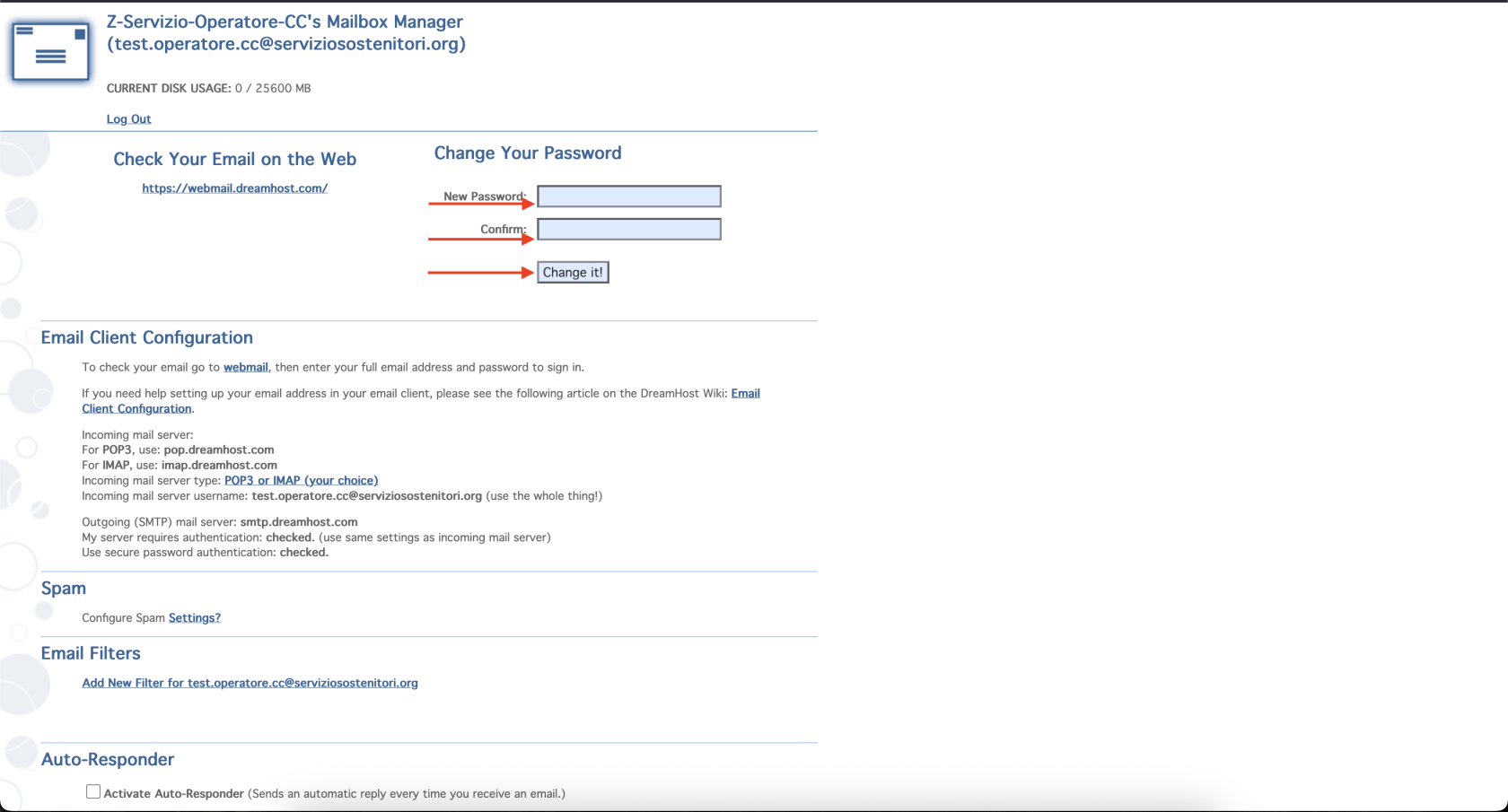Open the webmail.dreamhost.com link
The image size is (1508, 812).
[235, 188]
